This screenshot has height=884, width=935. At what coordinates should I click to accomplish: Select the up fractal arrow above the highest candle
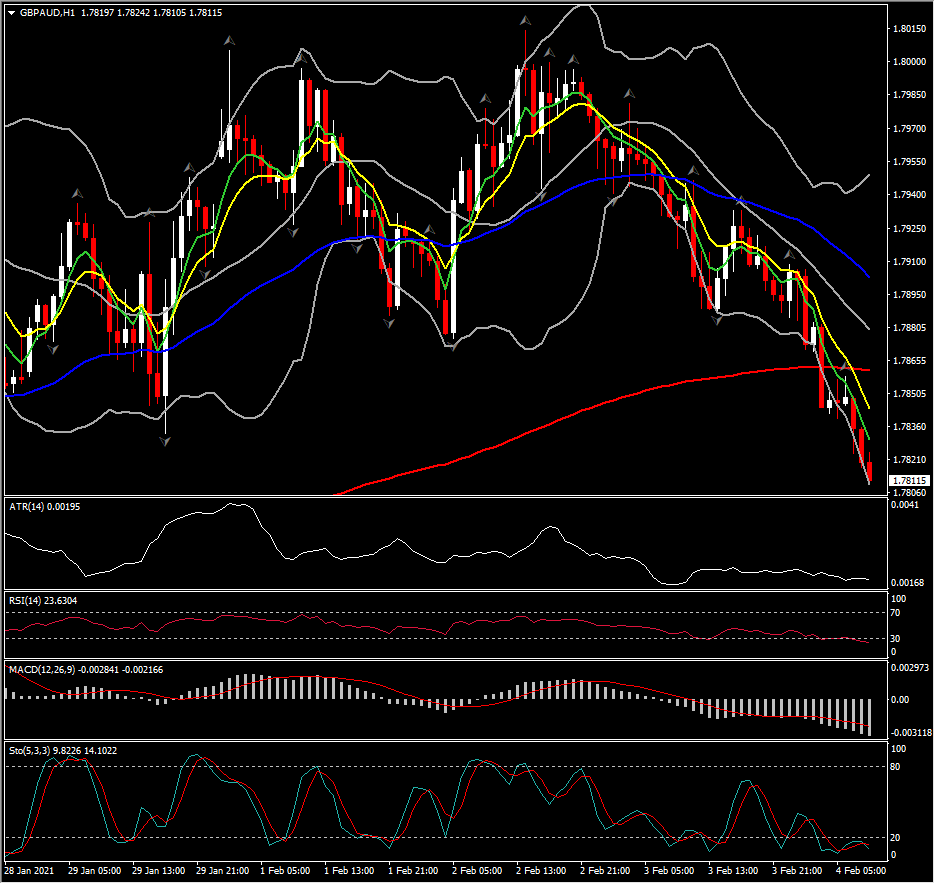[x=523, y=20]
